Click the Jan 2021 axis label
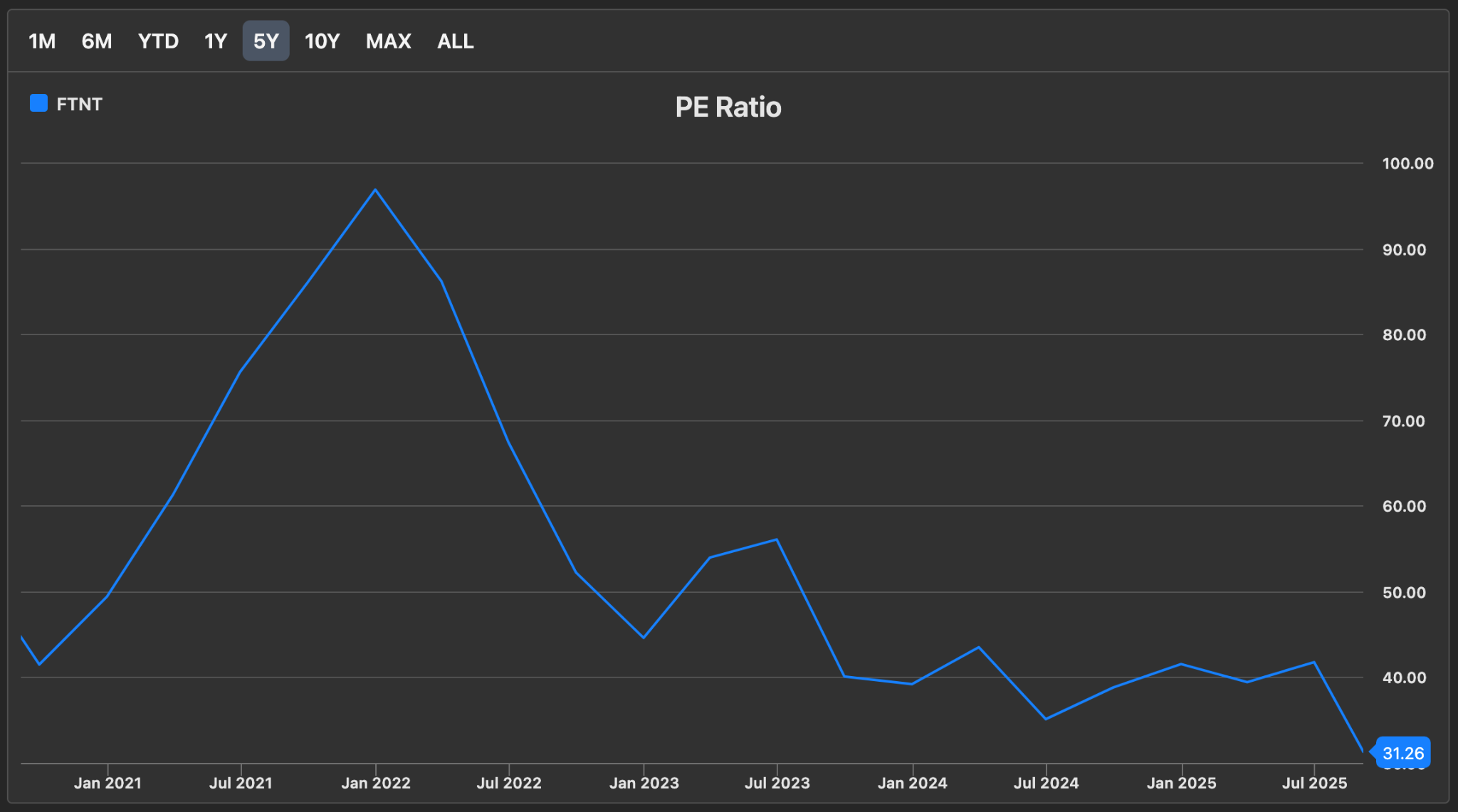This screenshot has height=812, width=1458. 107,784
